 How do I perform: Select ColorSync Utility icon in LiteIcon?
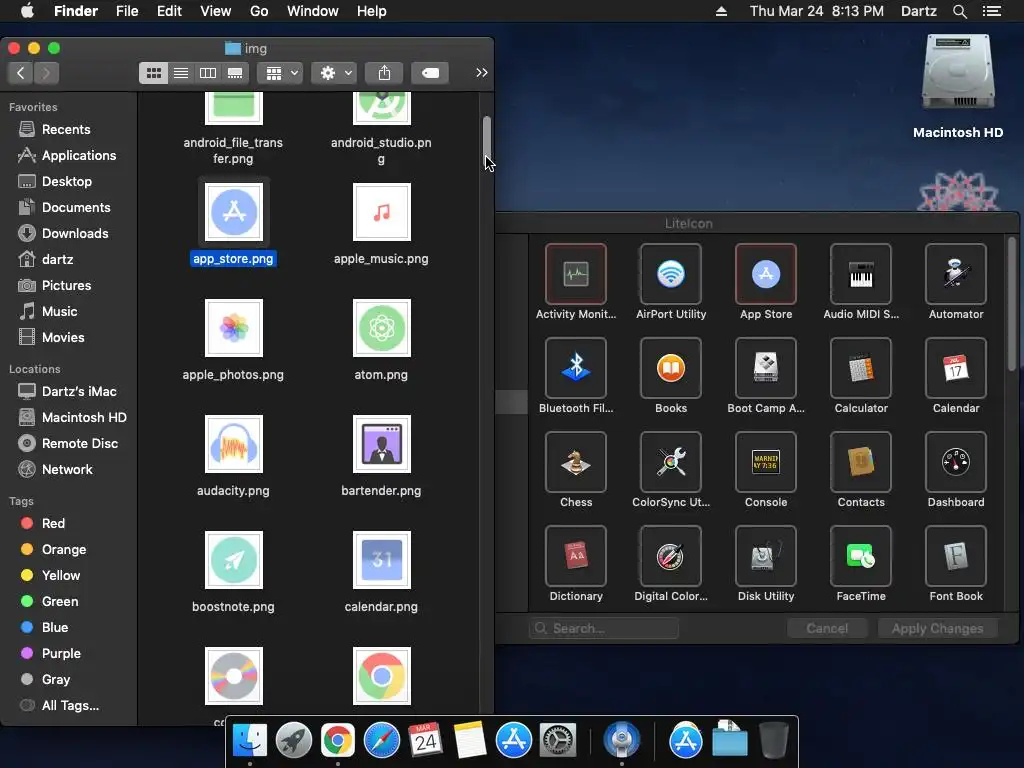(671, 462)
